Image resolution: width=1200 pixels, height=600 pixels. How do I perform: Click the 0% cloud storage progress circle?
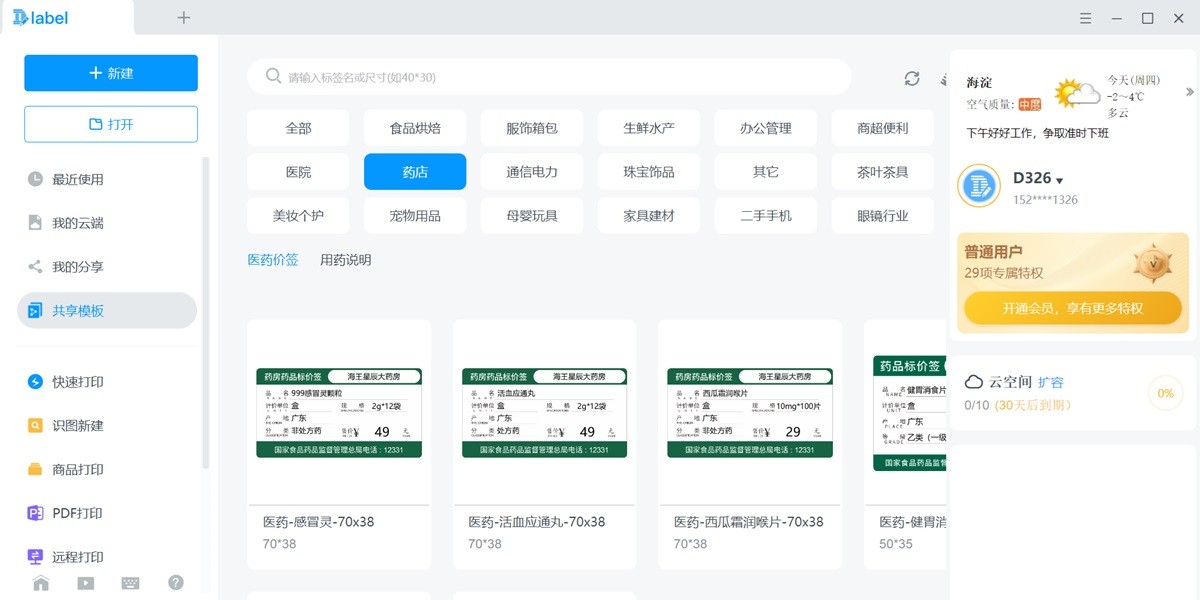tap(1163, 393)
